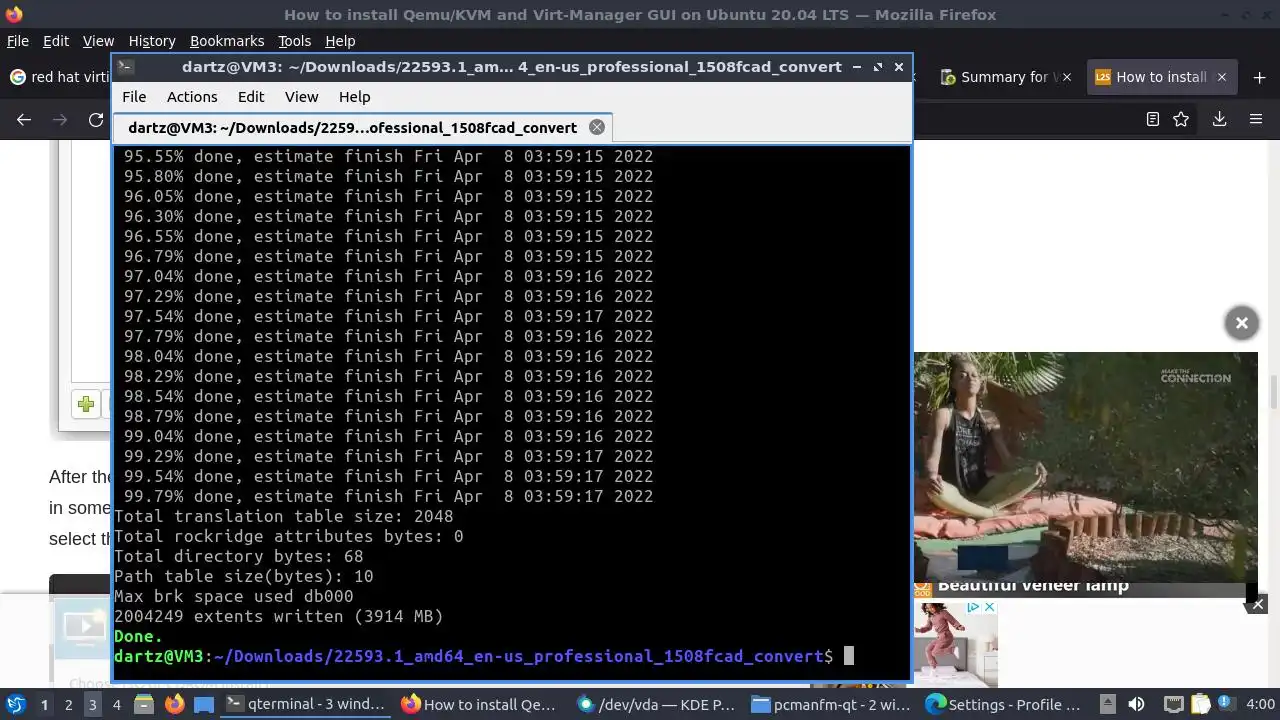Click show desktop icon in panel
This screenshot has height=720, width=1280.
(203, 705)
